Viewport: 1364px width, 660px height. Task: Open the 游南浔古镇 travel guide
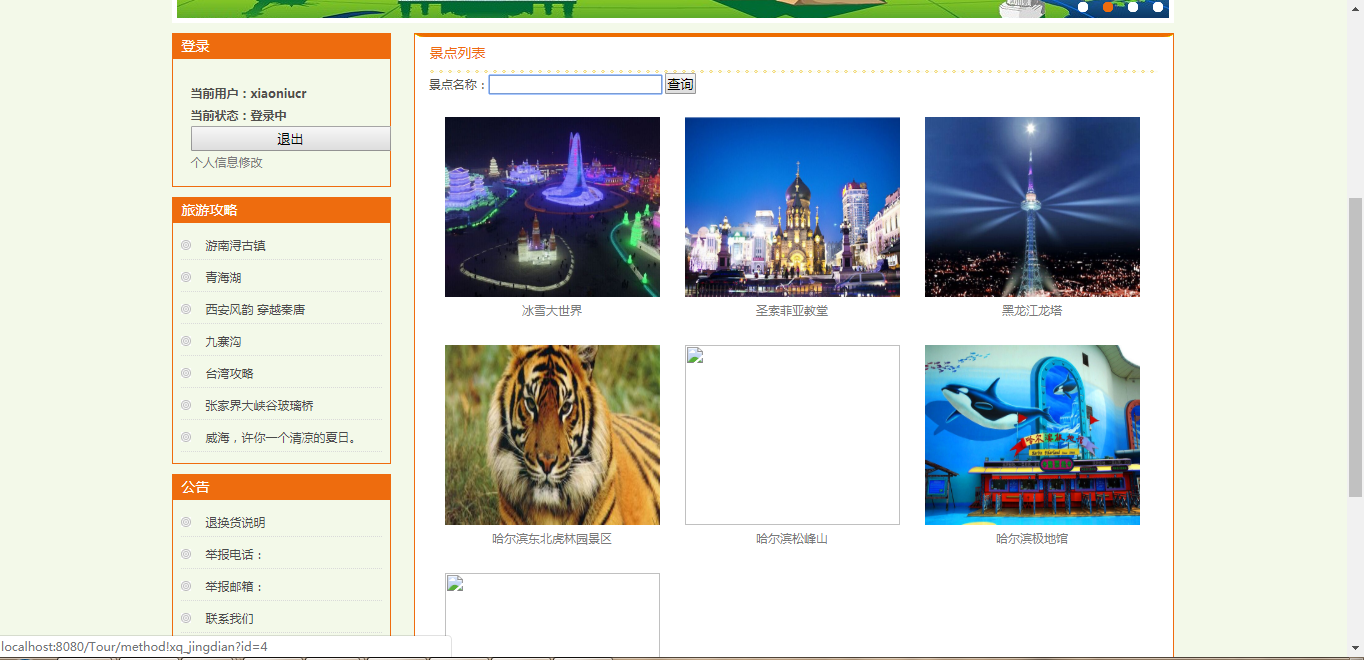coord(235,245)
